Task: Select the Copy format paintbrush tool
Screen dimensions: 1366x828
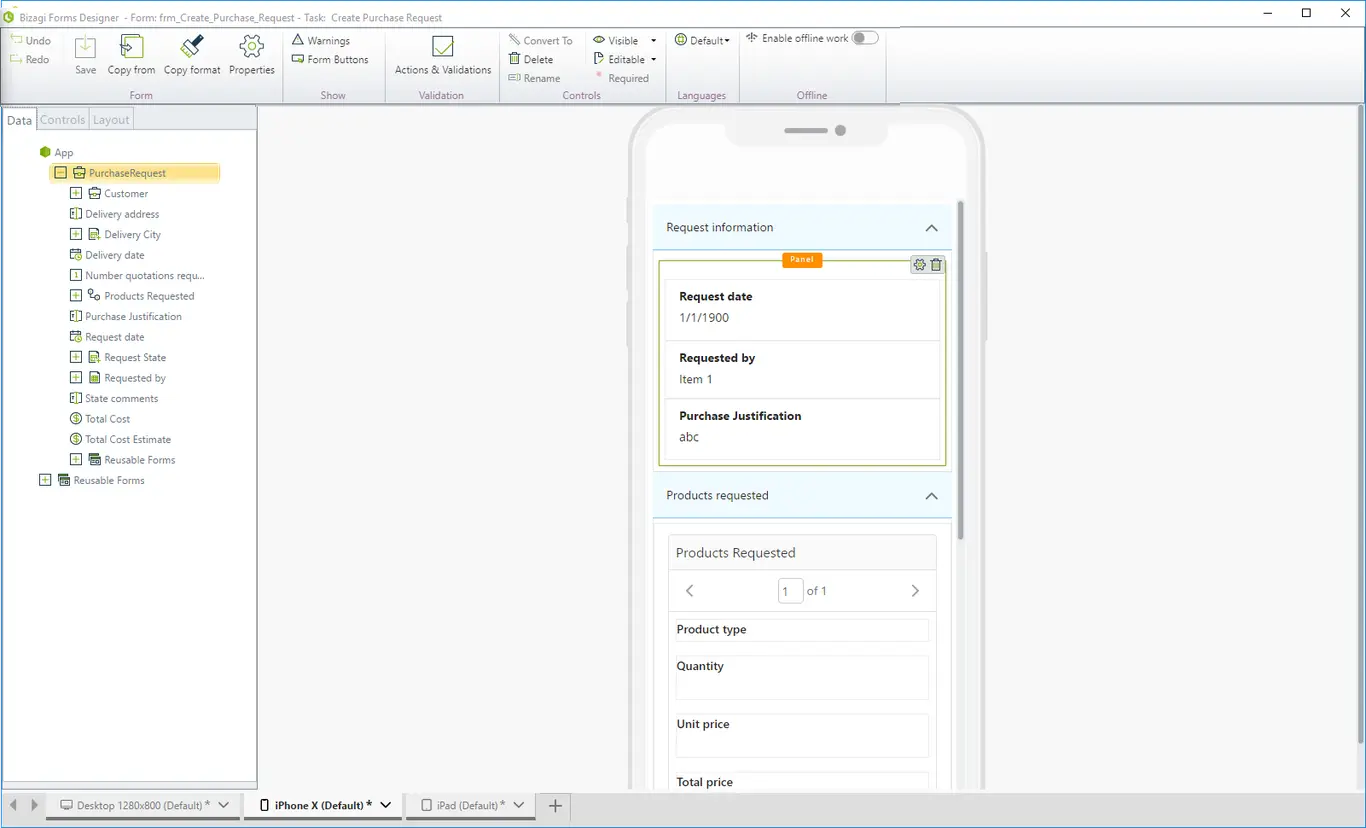Action: [x=192, y=47]
